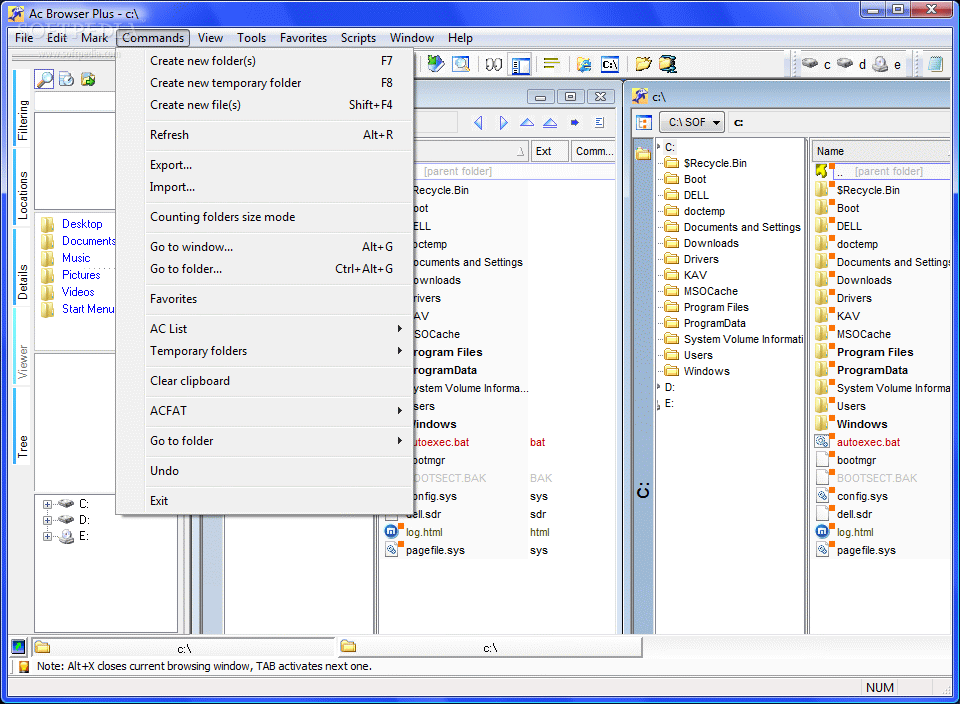Go forward with the right blue arrow
Viewport: 960px width, 704px height.
coord(503,122)
